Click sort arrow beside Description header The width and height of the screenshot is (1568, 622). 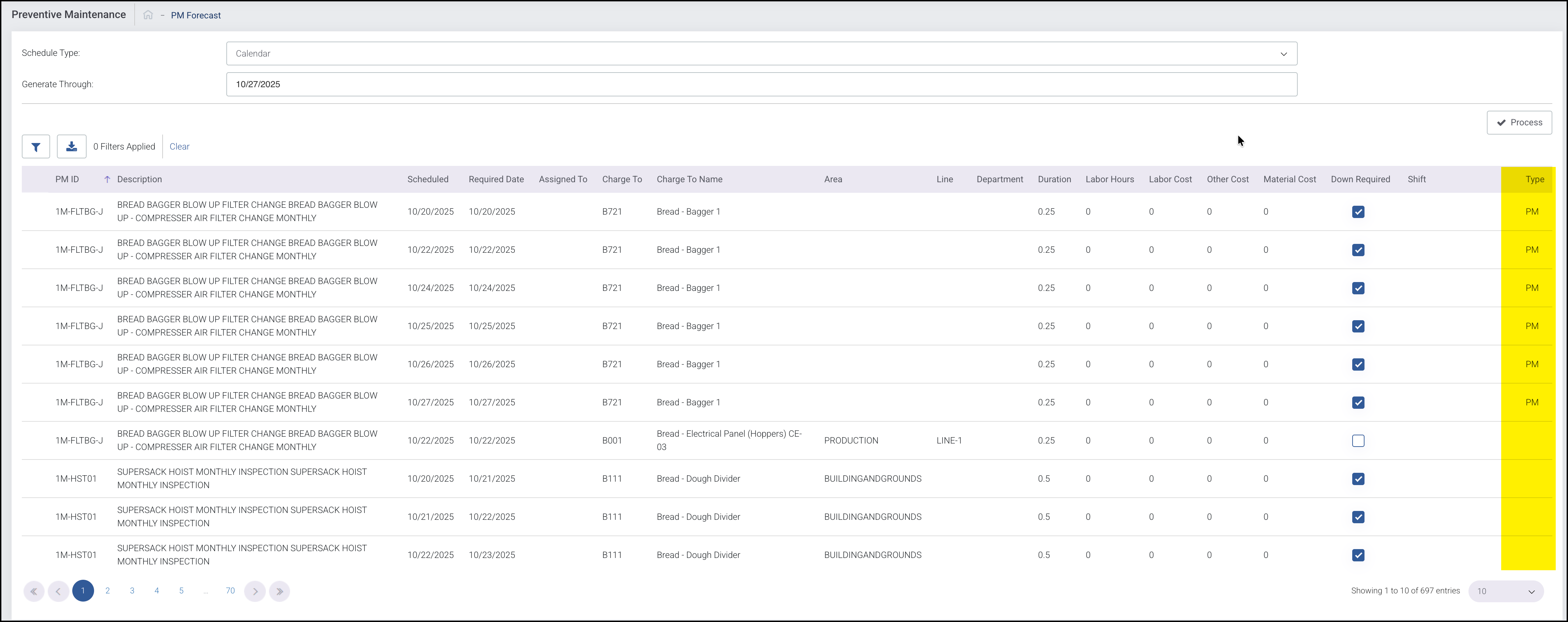(x=107, y=180)
